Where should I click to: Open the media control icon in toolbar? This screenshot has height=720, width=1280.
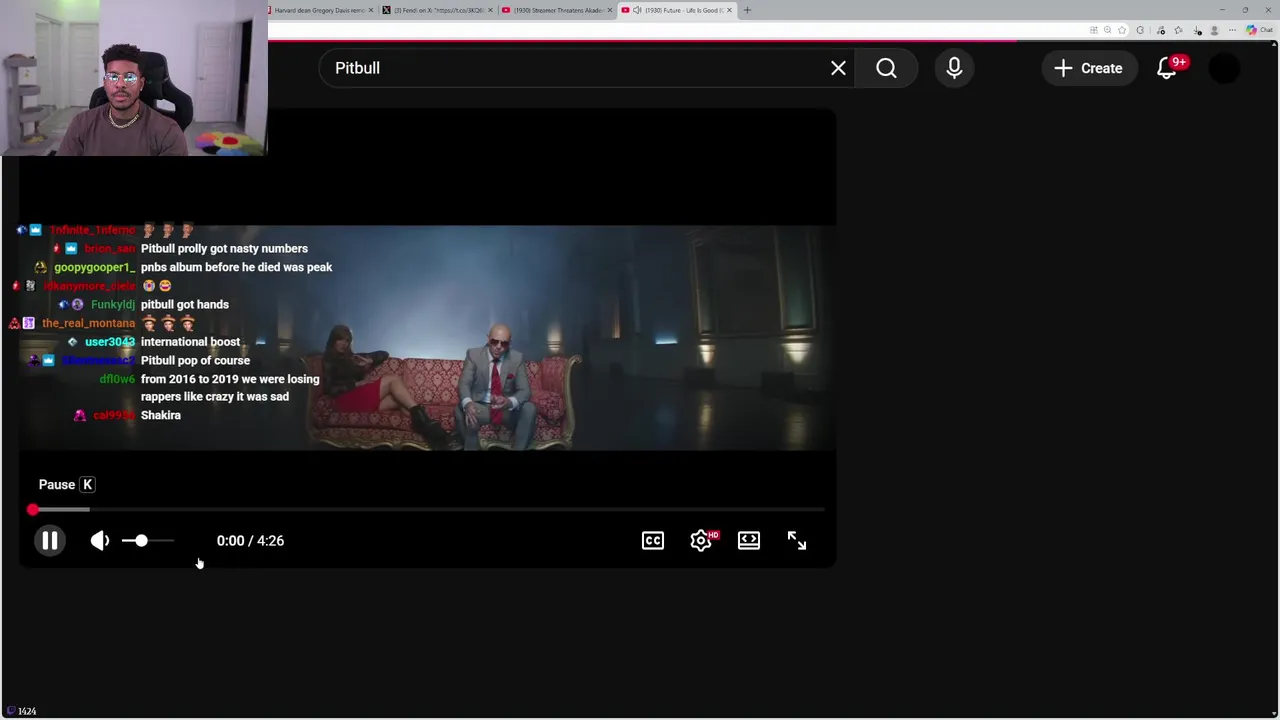pyautogui.click(x=1160, y=30)
